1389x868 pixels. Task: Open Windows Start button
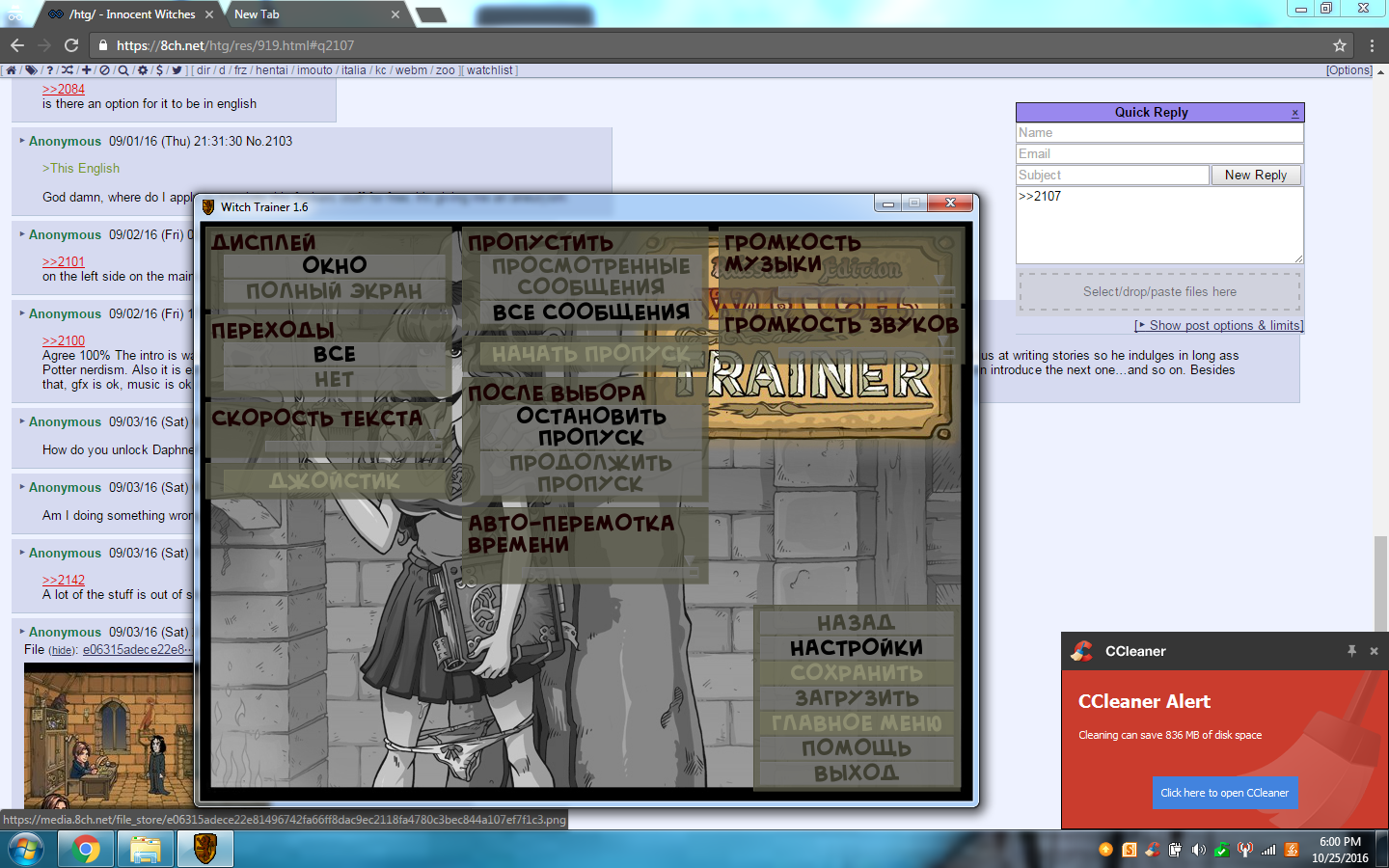26,850
